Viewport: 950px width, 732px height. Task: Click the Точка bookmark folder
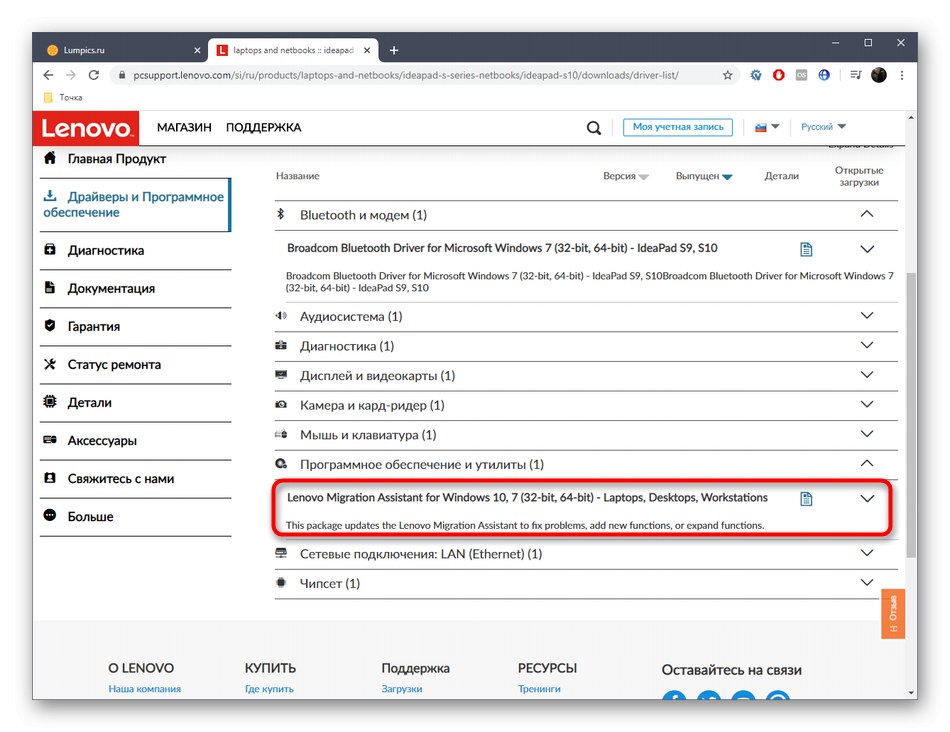64,97
